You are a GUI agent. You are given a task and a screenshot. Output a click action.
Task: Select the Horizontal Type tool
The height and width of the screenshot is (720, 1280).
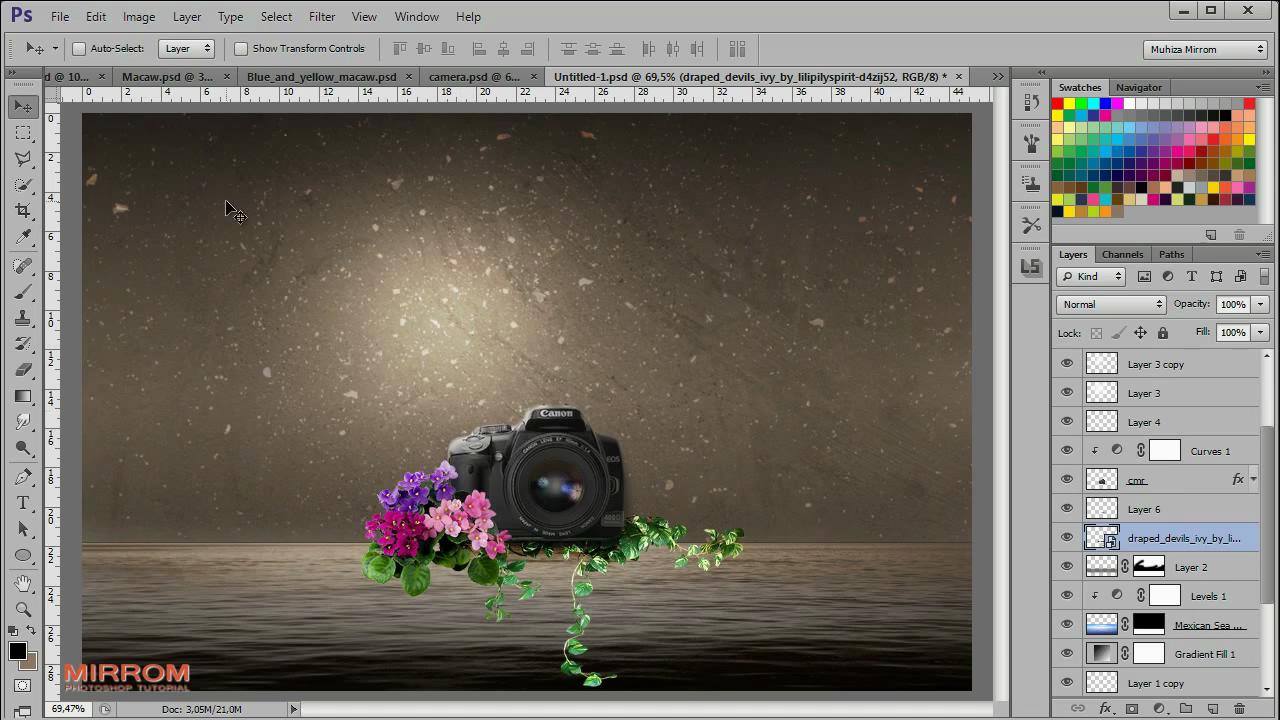(23, 503)
